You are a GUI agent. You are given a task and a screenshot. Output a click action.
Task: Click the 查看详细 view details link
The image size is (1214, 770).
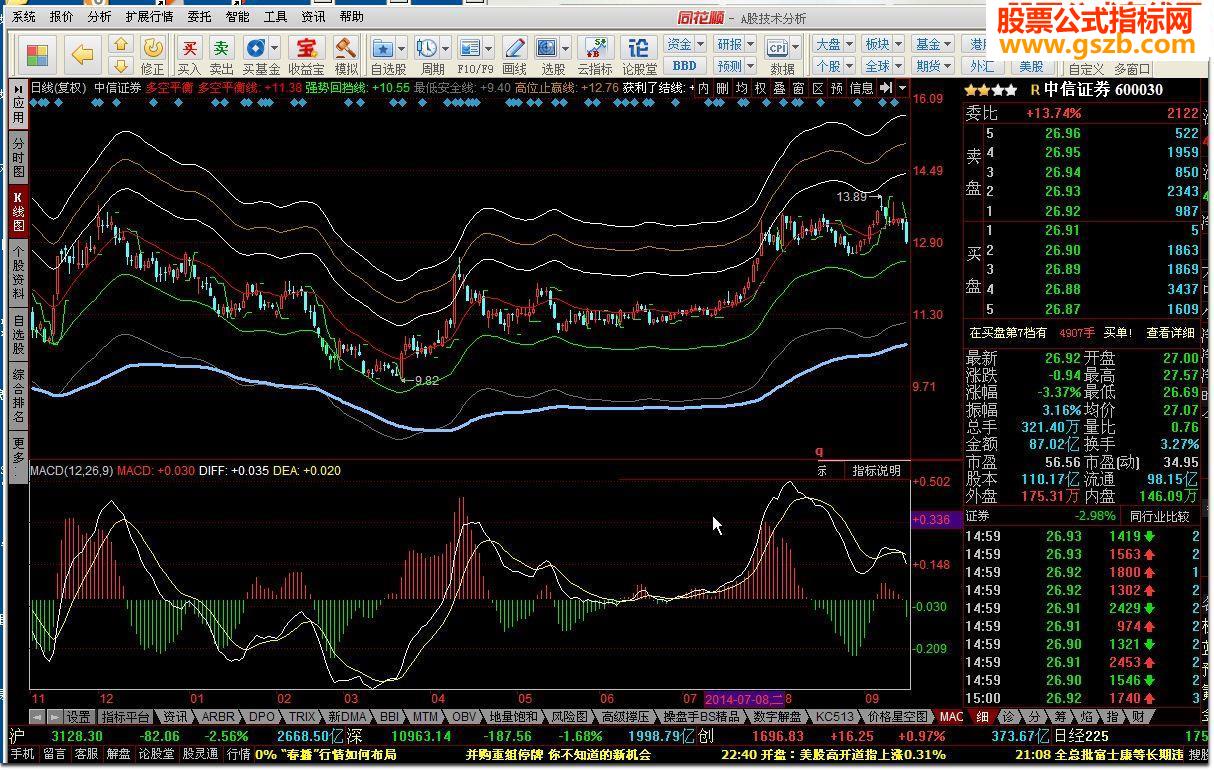click(1170, 333)
